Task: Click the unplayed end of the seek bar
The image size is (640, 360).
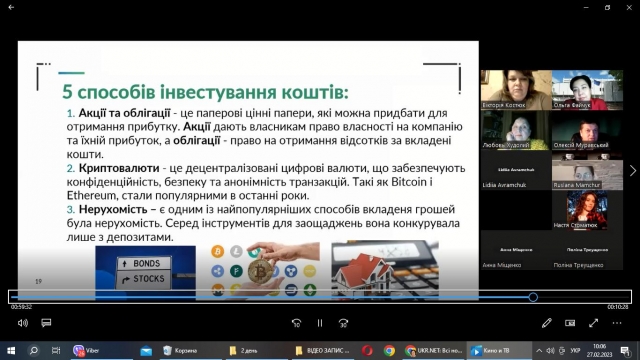Action: [x=584, y=297]
